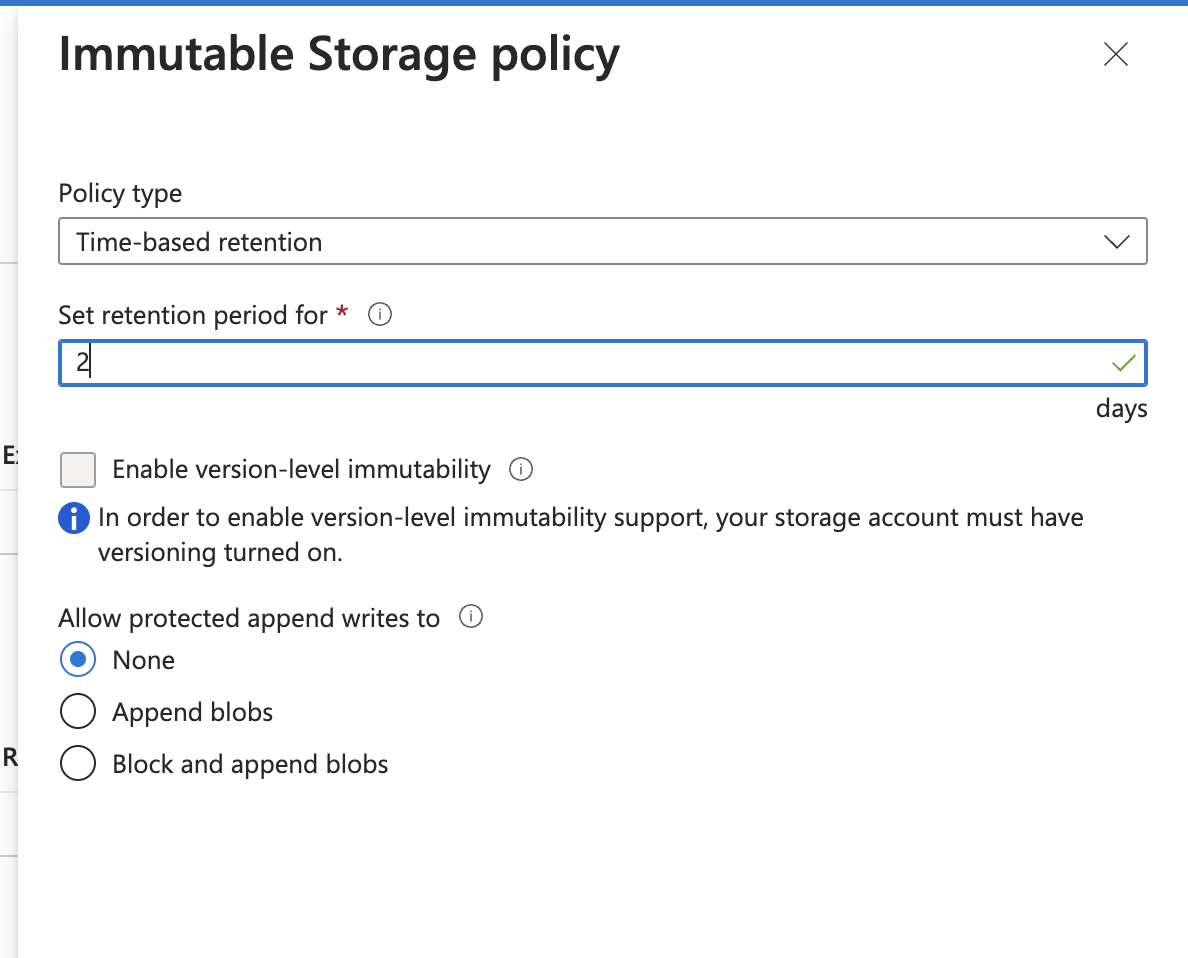The width and height of the screenshot is (1188, 958).
Task: Open the Policy type dropdown
Action: click(602, 242)
